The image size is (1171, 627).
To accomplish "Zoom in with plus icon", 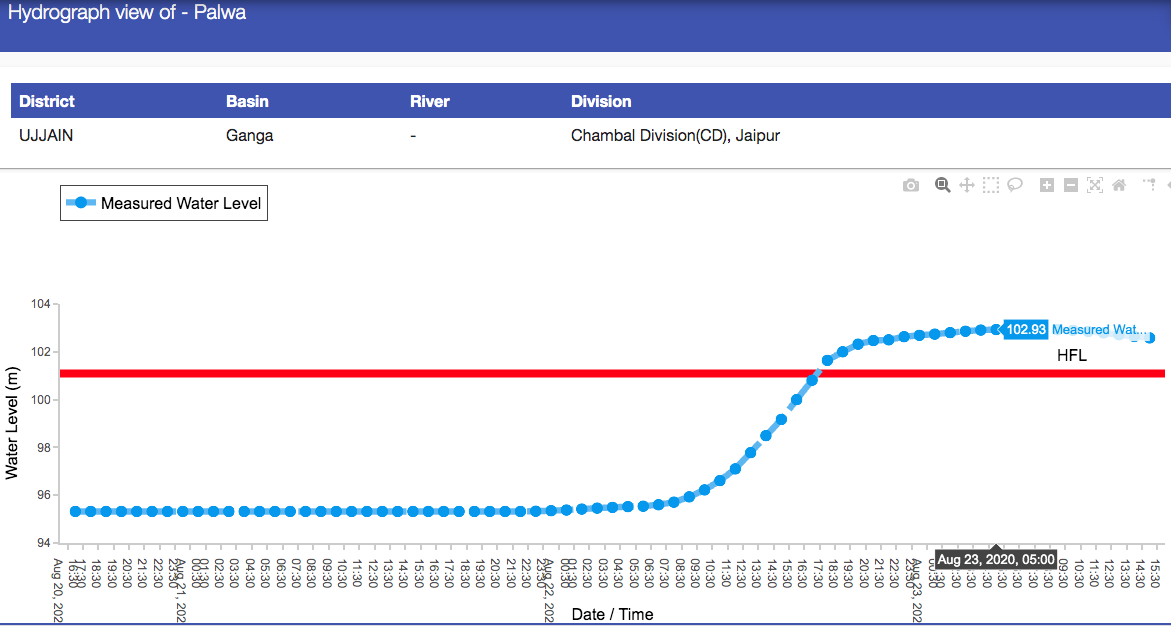I will coord(1047,185).
